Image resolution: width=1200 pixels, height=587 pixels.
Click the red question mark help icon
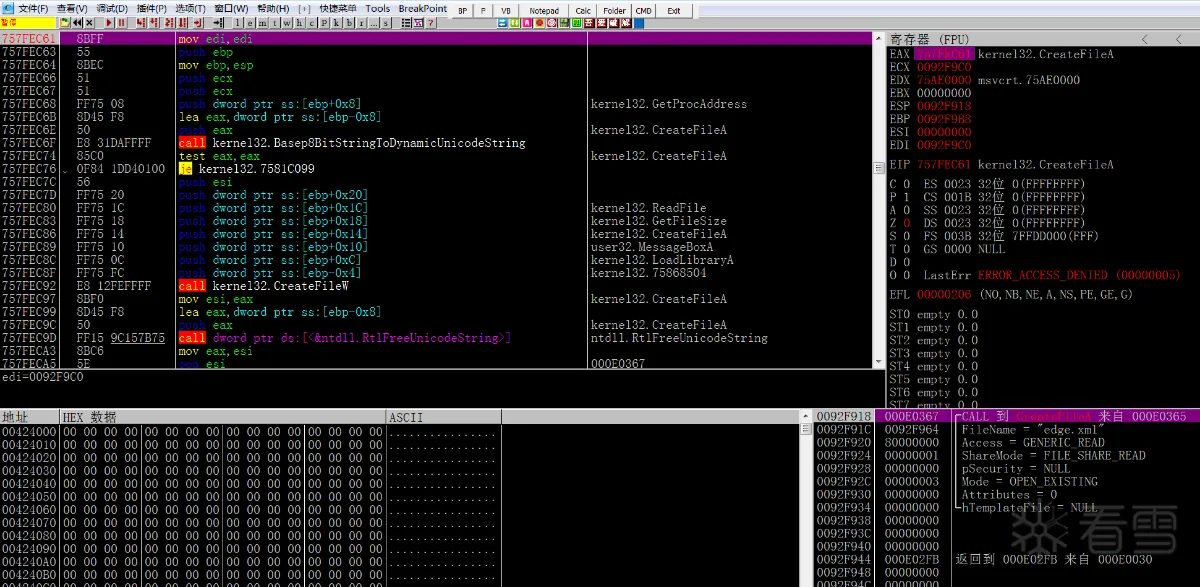point(431,22)
